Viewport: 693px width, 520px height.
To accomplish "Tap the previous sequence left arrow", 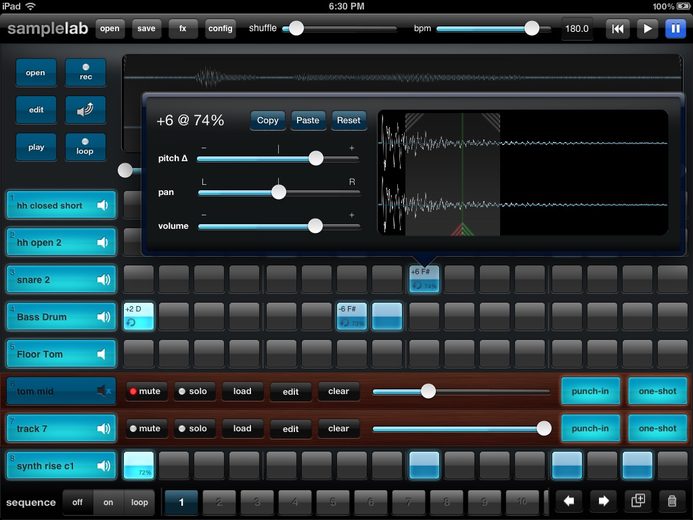I will (569, 501).
